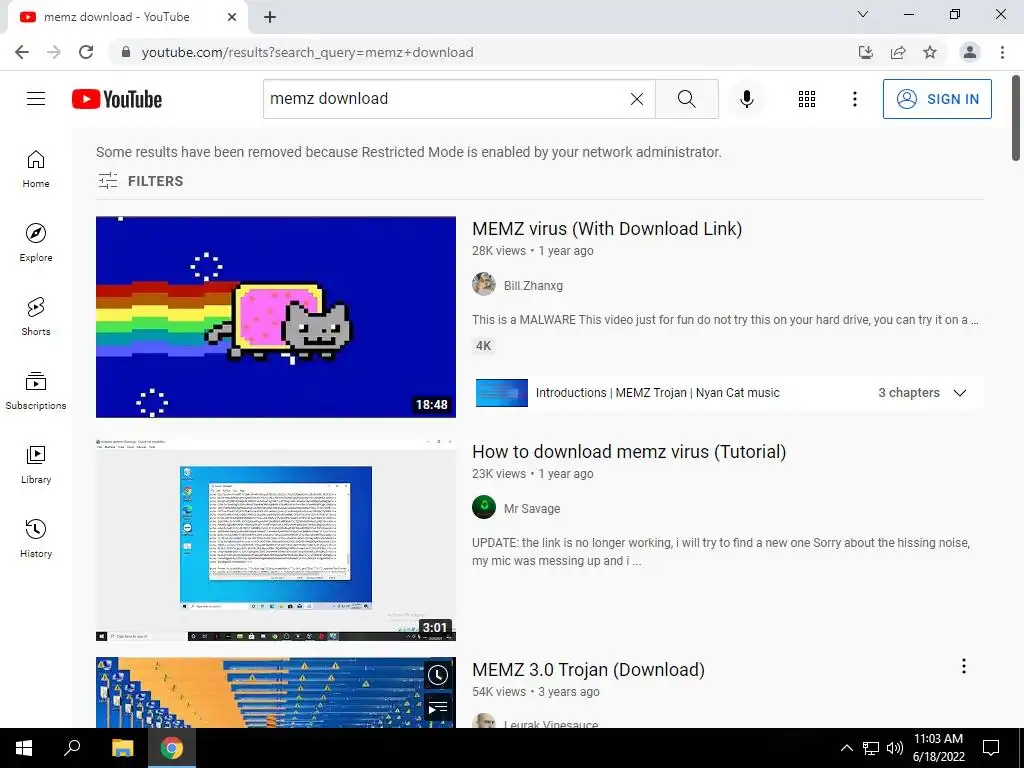Open the volume tray icon
This screenshot has height=768, width=1024.
[x=894, y=748]
